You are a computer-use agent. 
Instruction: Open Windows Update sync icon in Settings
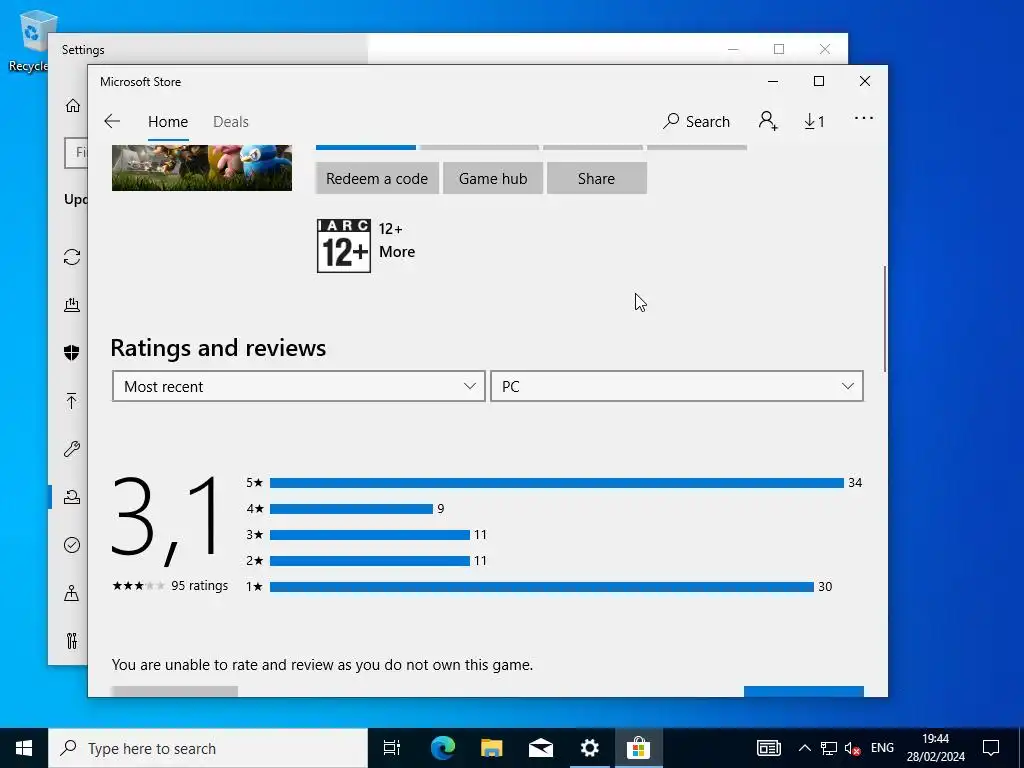click(x=72, y=257)
